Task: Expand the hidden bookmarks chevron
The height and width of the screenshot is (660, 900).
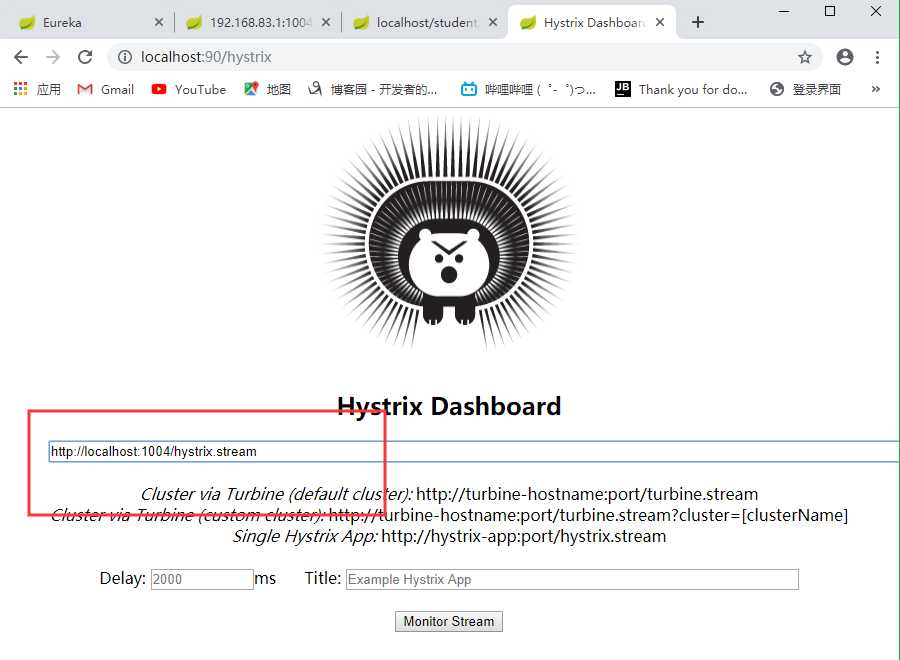Action: coord(875,89)
